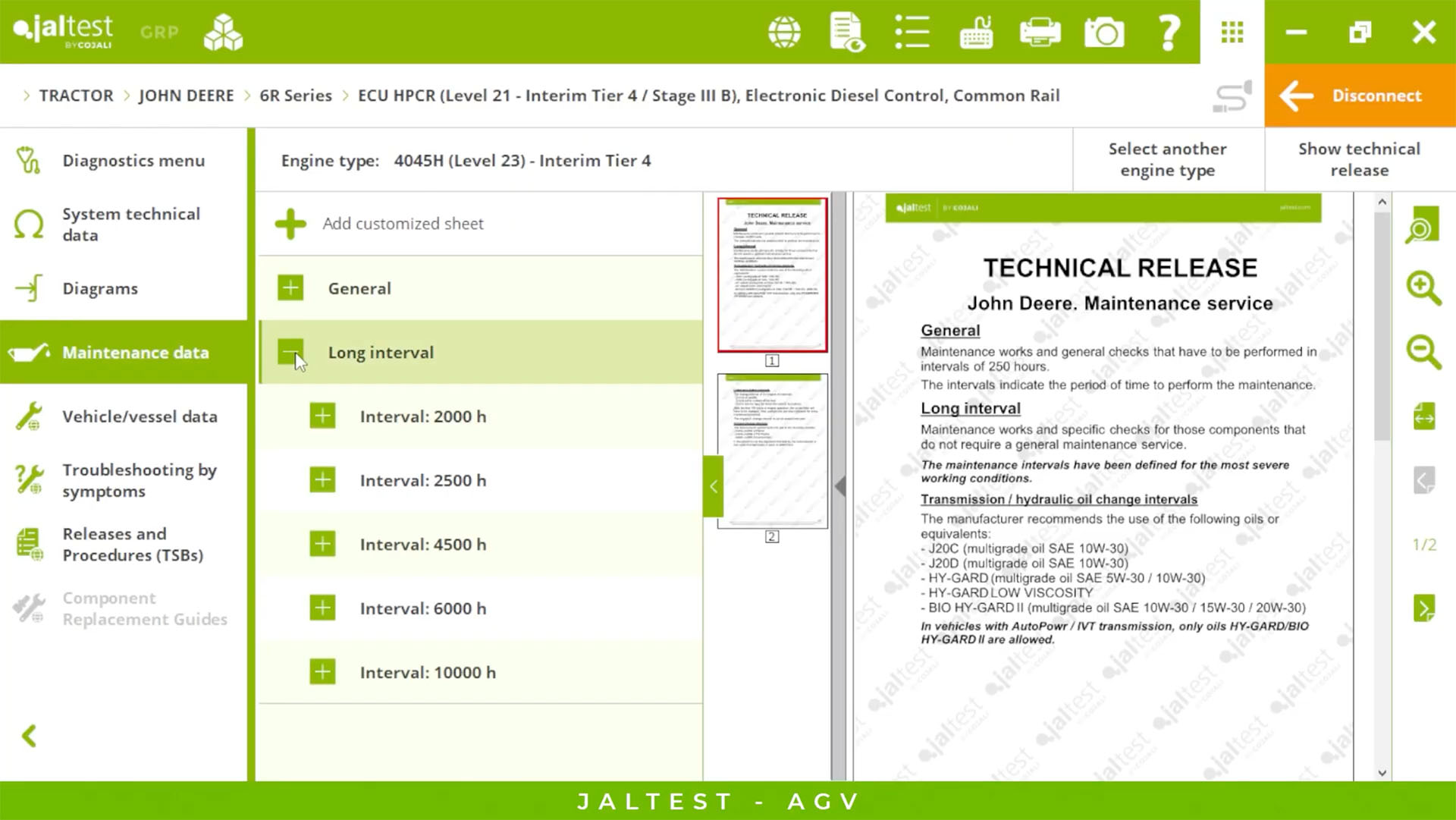The image size is (1456, 820).
Task: Zoom out on the document viewer
Action: 1423,352
